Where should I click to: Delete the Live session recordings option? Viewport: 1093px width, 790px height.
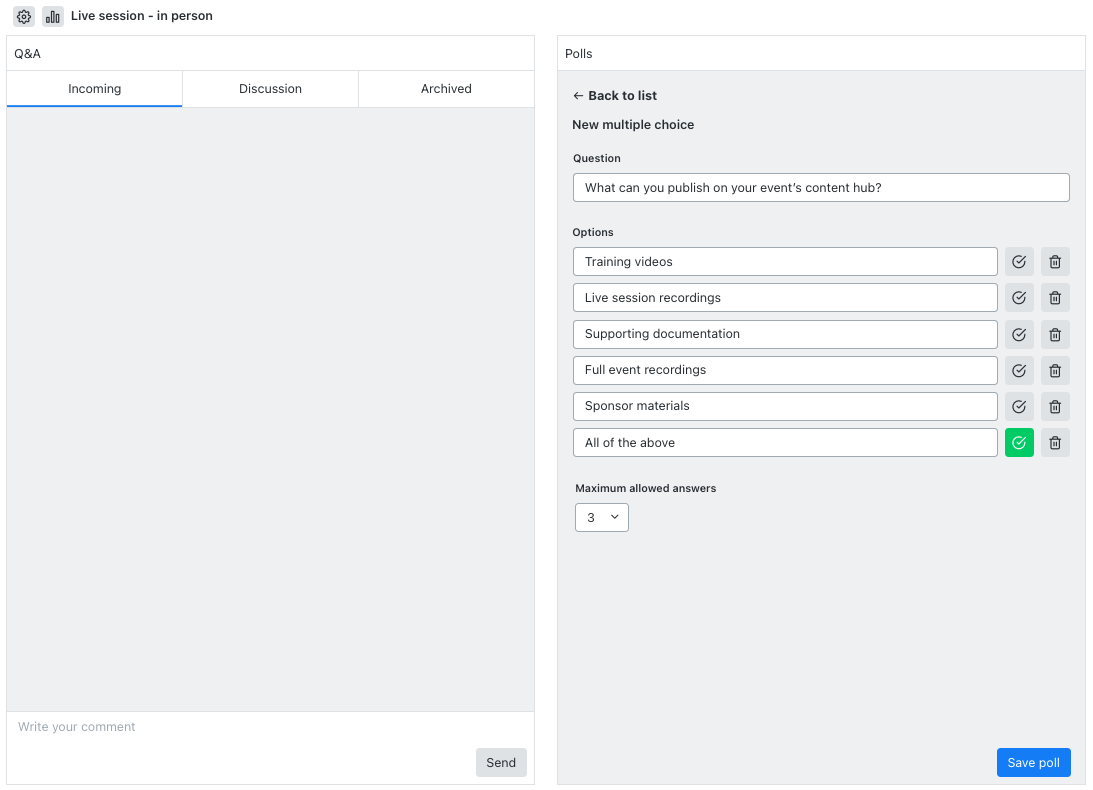click(1055, 297)
